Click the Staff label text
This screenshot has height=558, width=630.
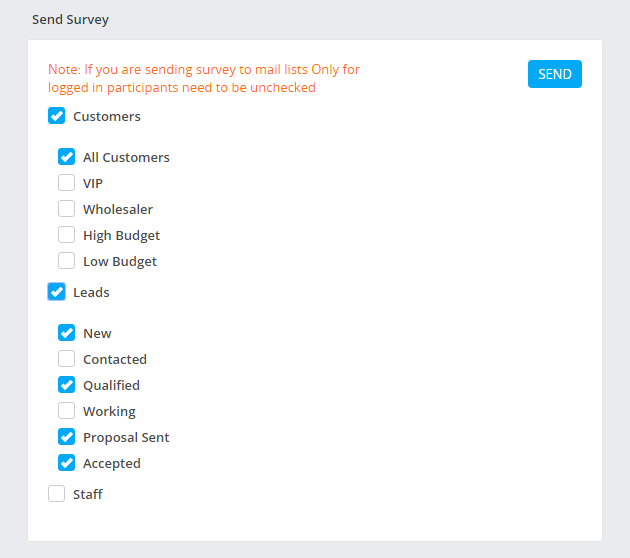pyautogui.click(x=88, y=494)
